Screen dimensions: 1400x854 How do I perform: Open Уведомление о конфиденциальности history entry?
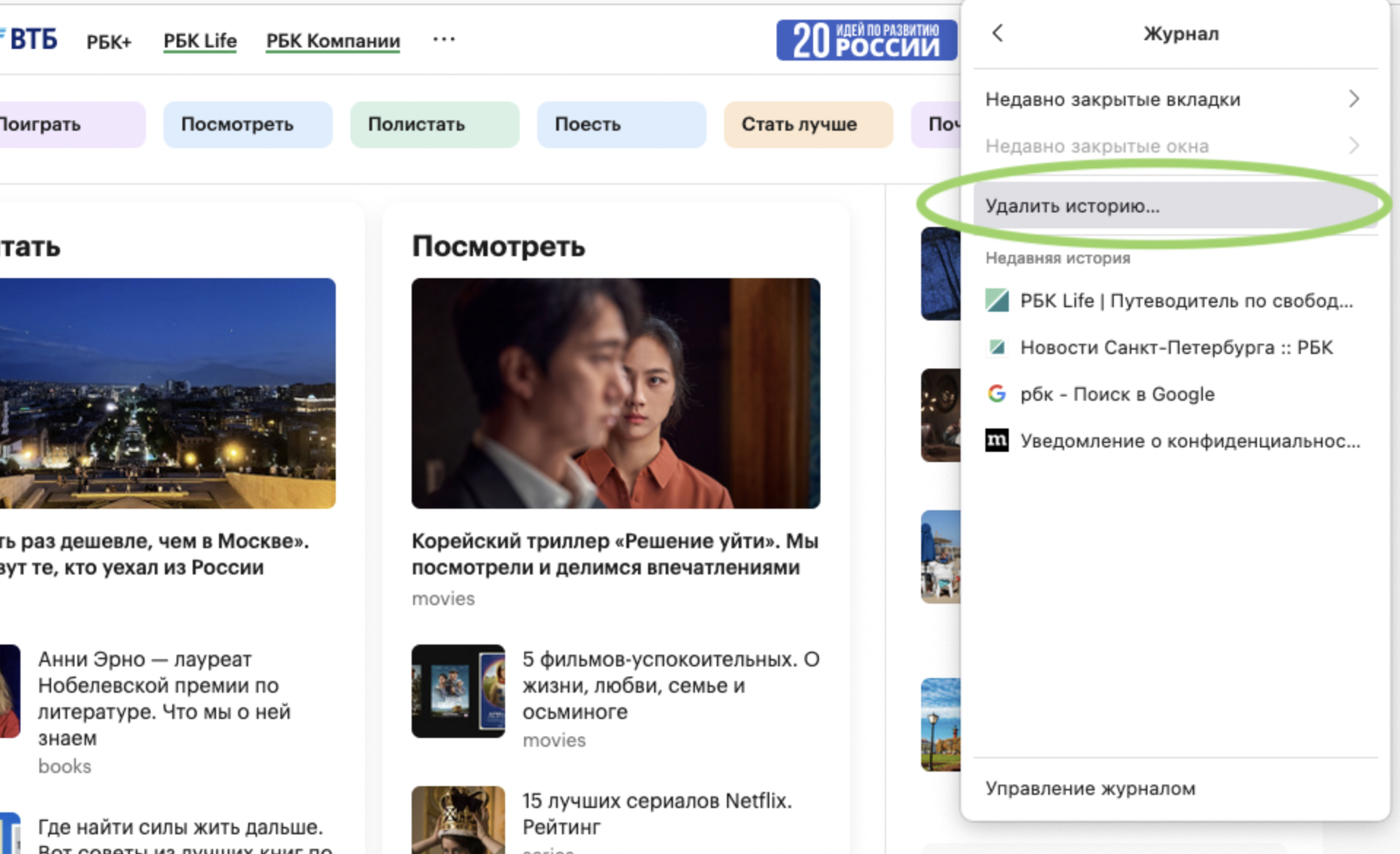coord(1174,441)
